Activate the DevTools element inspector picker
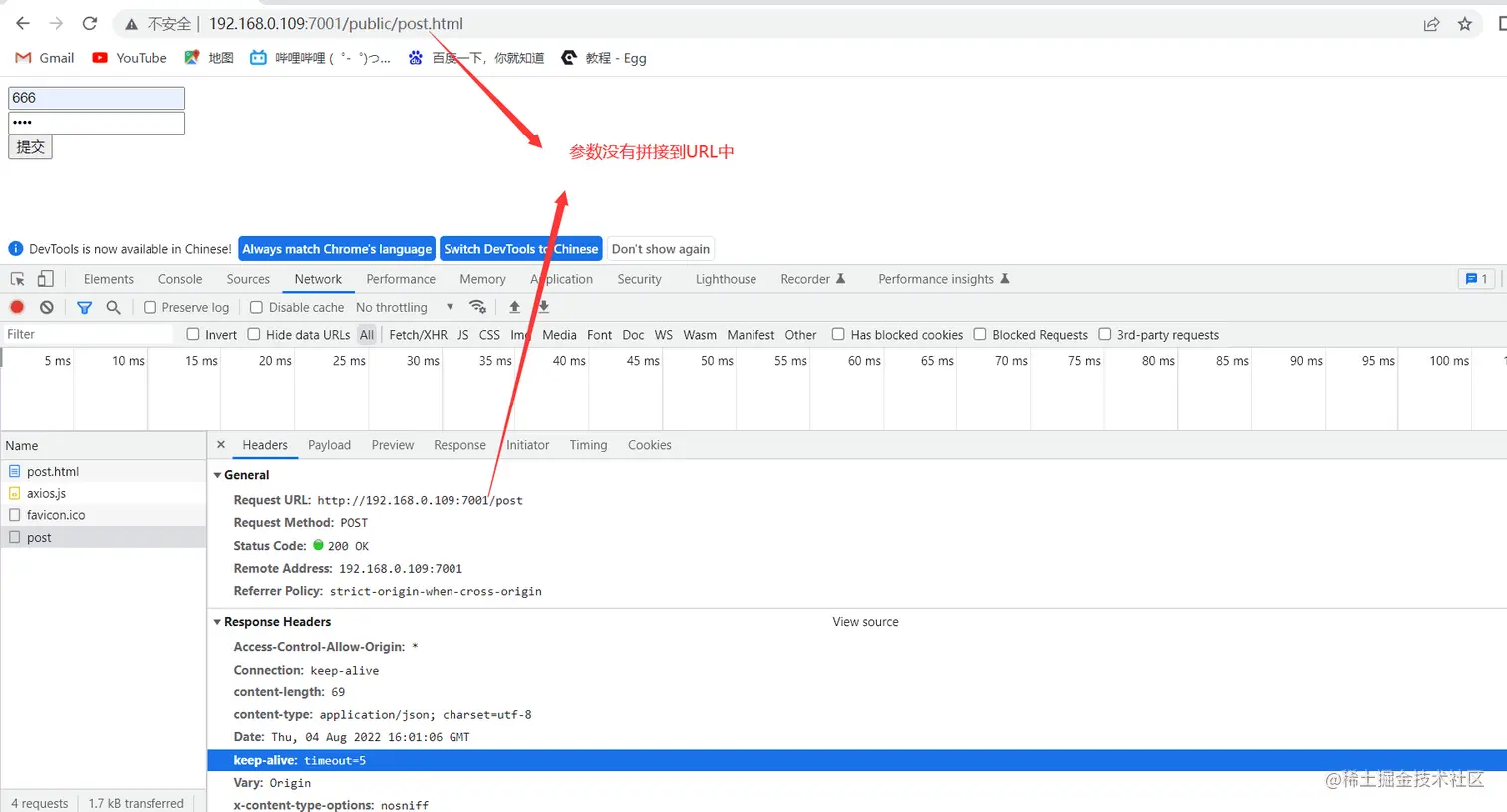This screenshot has height=812, width=1507. point(17,279)
